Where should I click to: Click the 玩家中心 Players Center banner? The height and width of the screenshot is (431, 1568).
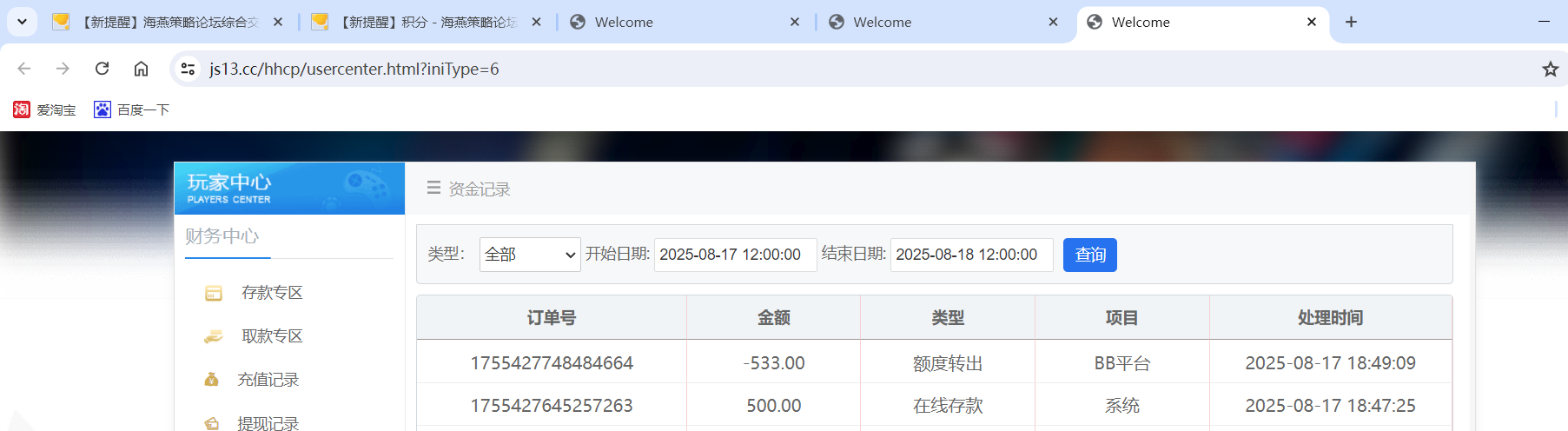click(289, 189)
